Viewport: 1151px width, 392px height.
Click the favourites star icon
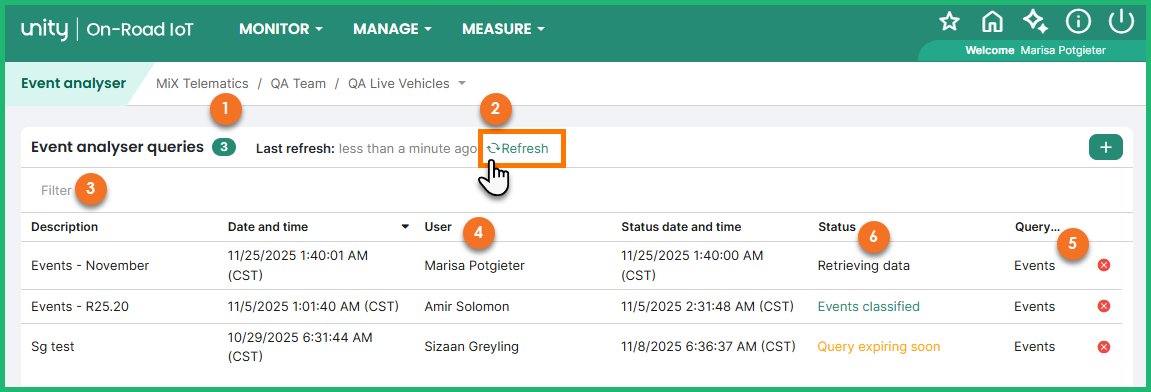coord(950,22)
